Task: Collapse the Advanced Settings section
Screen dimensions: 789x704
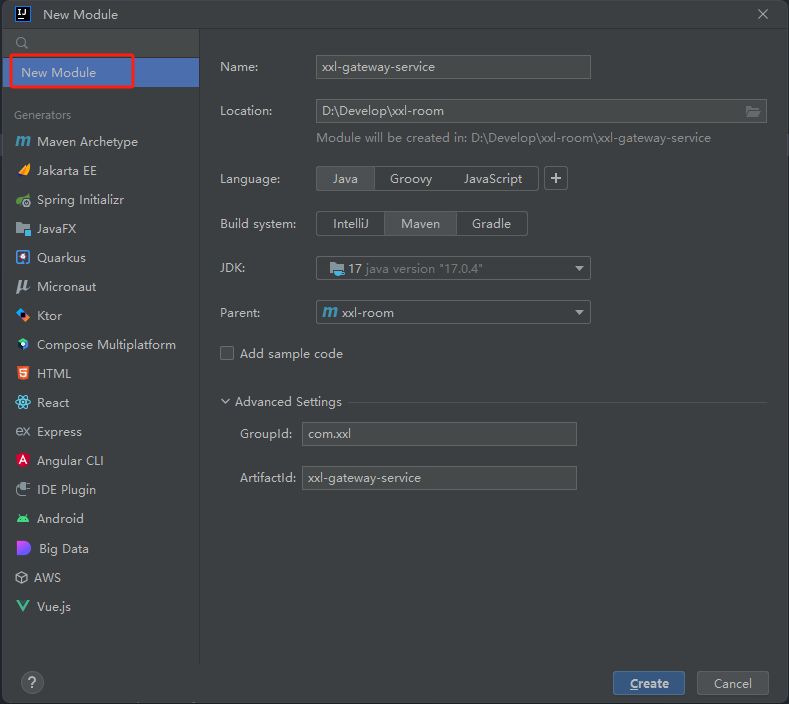Action: tap(225, 402)
